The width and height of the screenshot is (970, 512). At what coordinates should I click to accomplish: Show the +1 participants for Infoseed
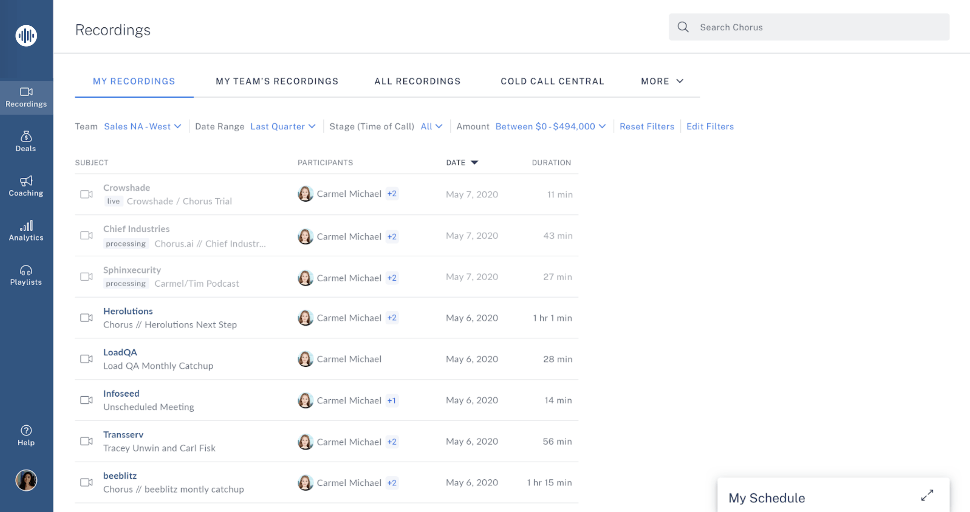(x=392, y=400)
